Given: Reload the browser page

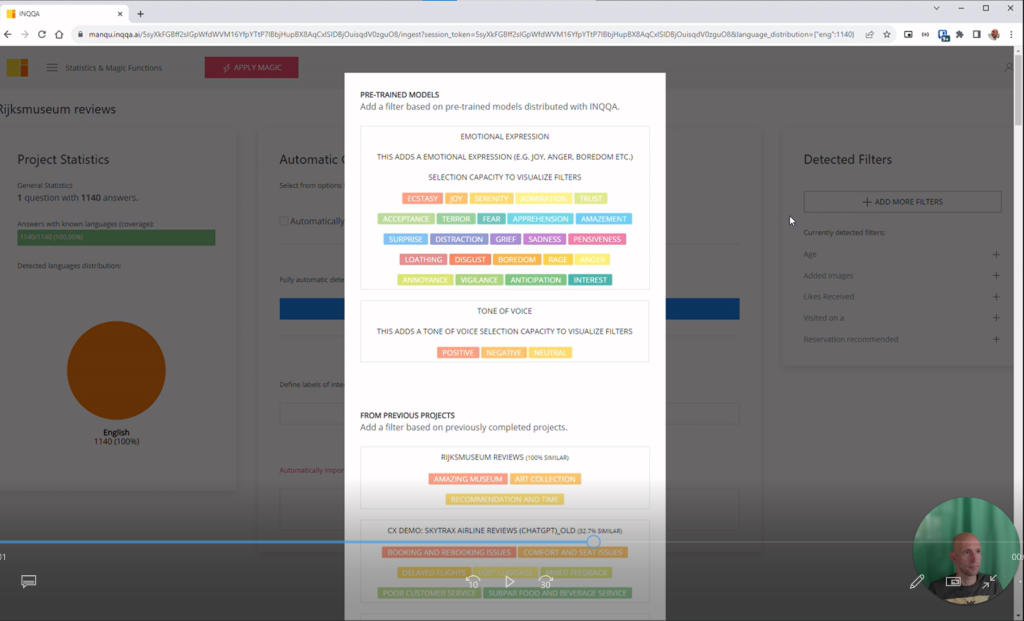Looking at the screenshot, I should coord(42,34).
